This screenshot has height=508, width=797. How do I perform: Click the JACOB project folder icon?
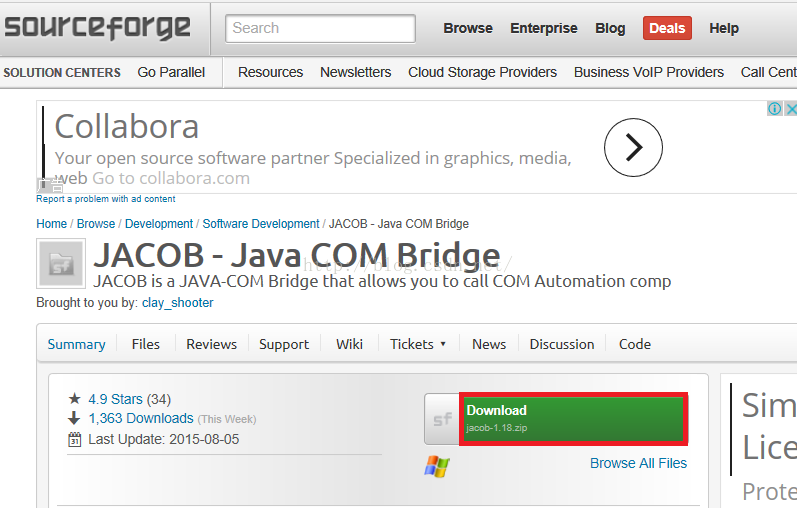pos(61,264)
